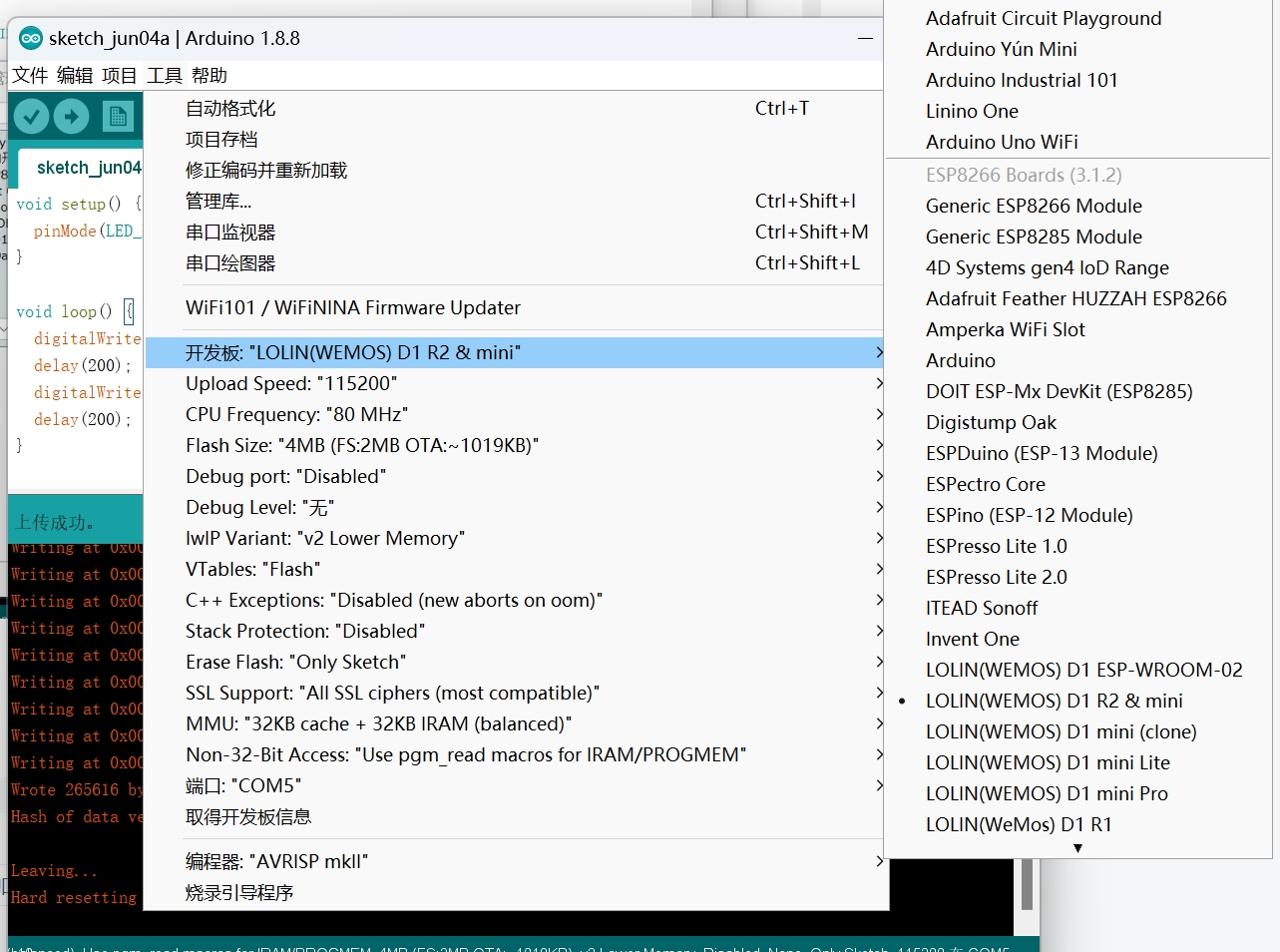Expand the lwIP Variant submenu
1280x952 pixels.
click(x=515, y=539)
